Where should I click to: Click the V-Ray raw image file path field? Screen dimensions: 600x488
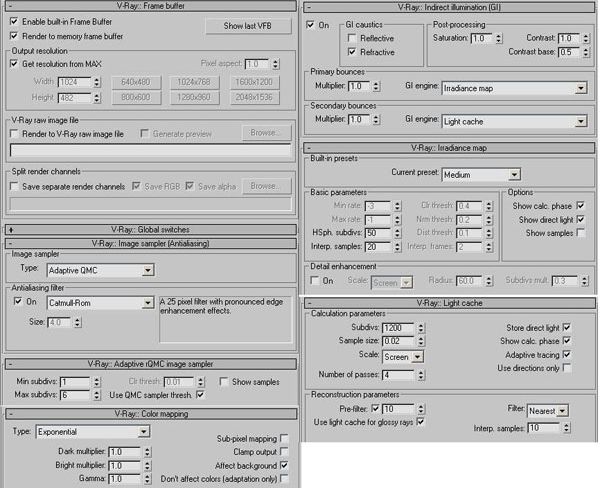[150, 150]
